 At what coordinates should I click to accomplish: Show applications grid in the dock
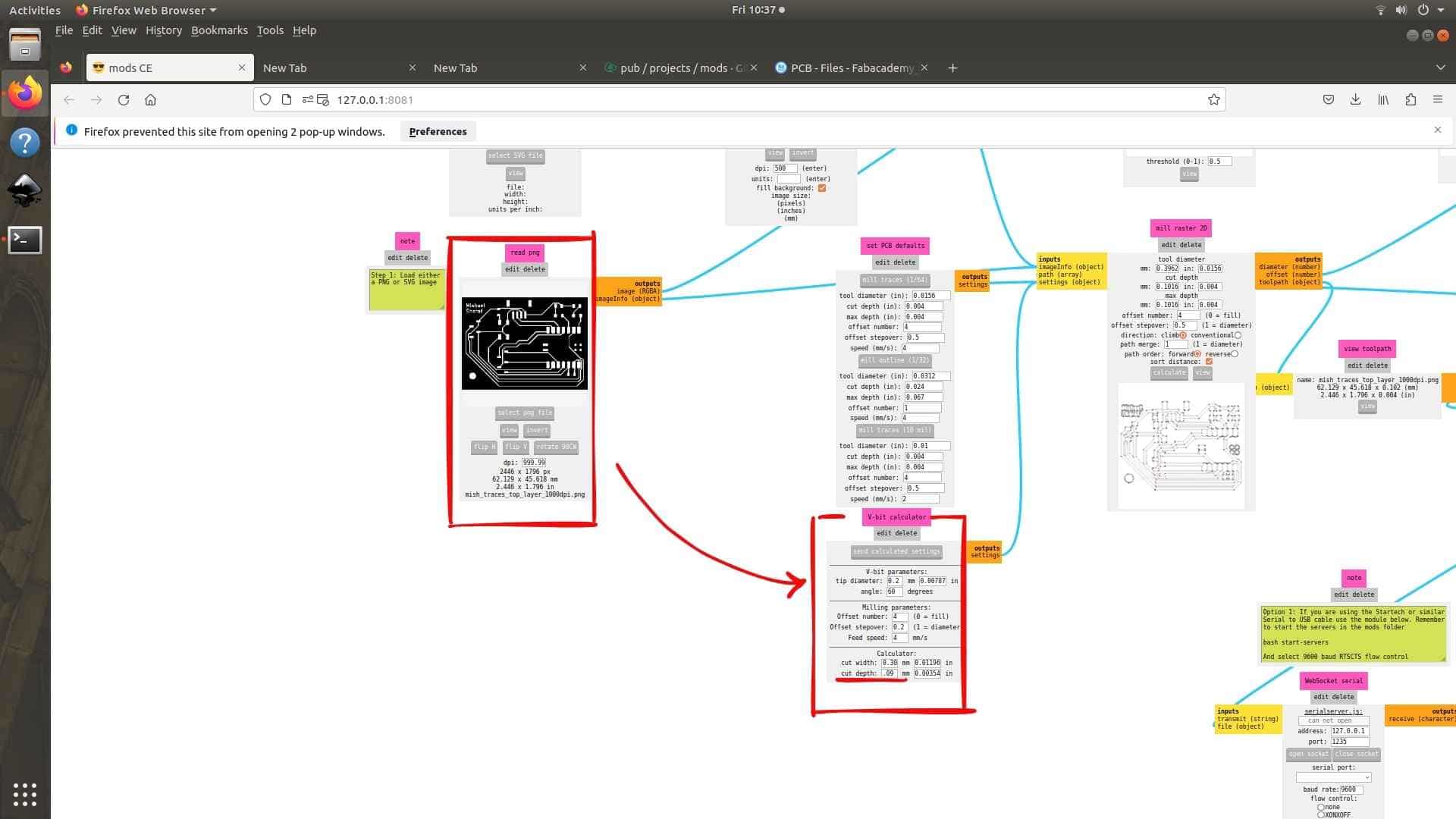point(25,794)
